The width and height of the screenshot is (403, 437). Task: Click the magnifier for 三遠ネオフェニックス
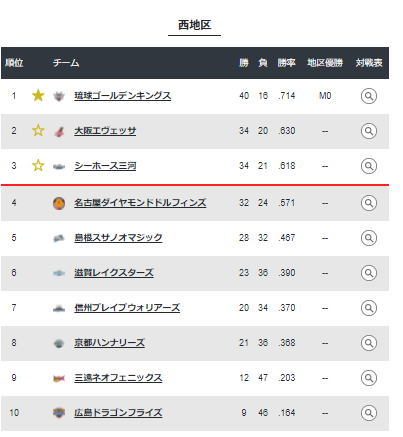(369, 378)
